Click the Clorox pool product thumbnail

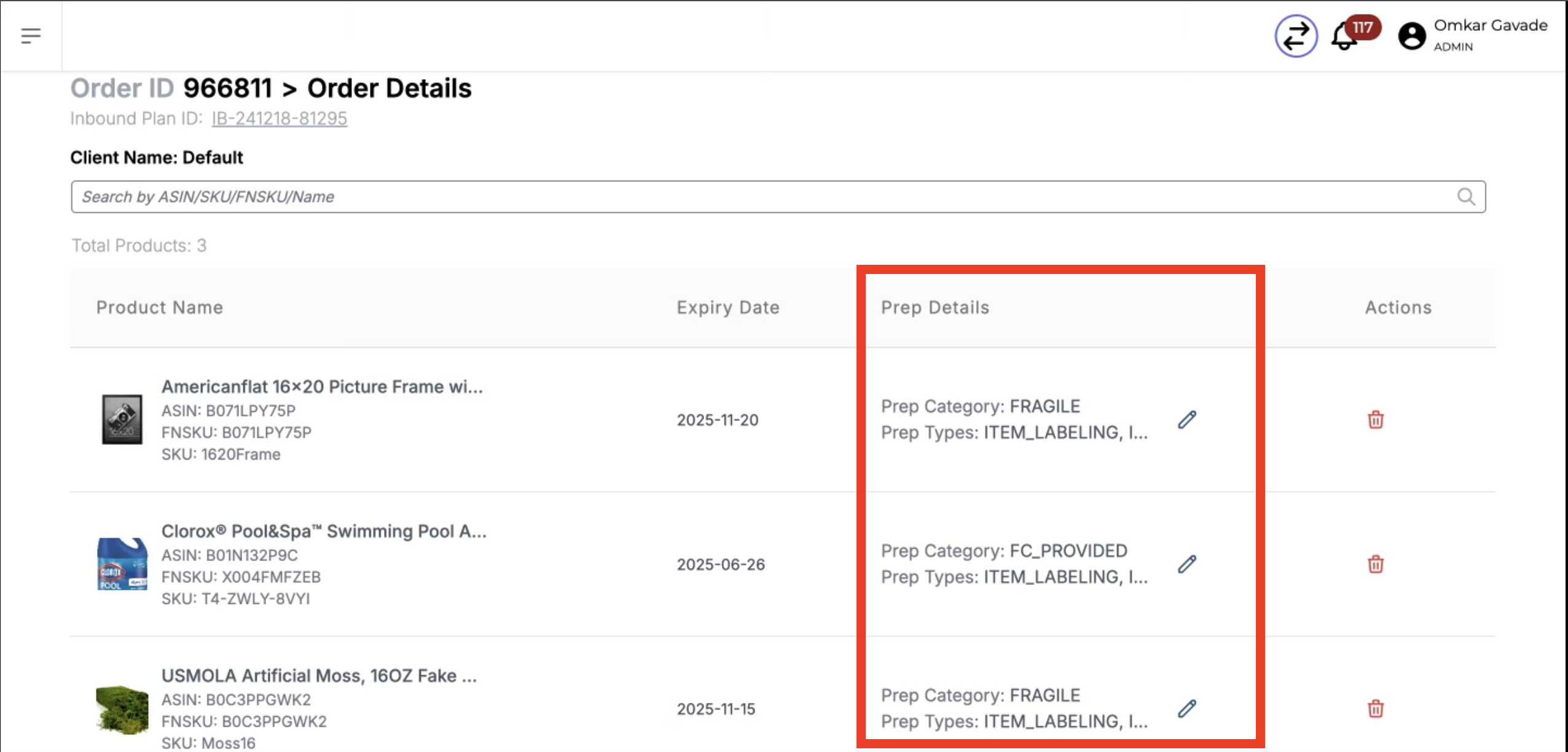tap(122, 564)
